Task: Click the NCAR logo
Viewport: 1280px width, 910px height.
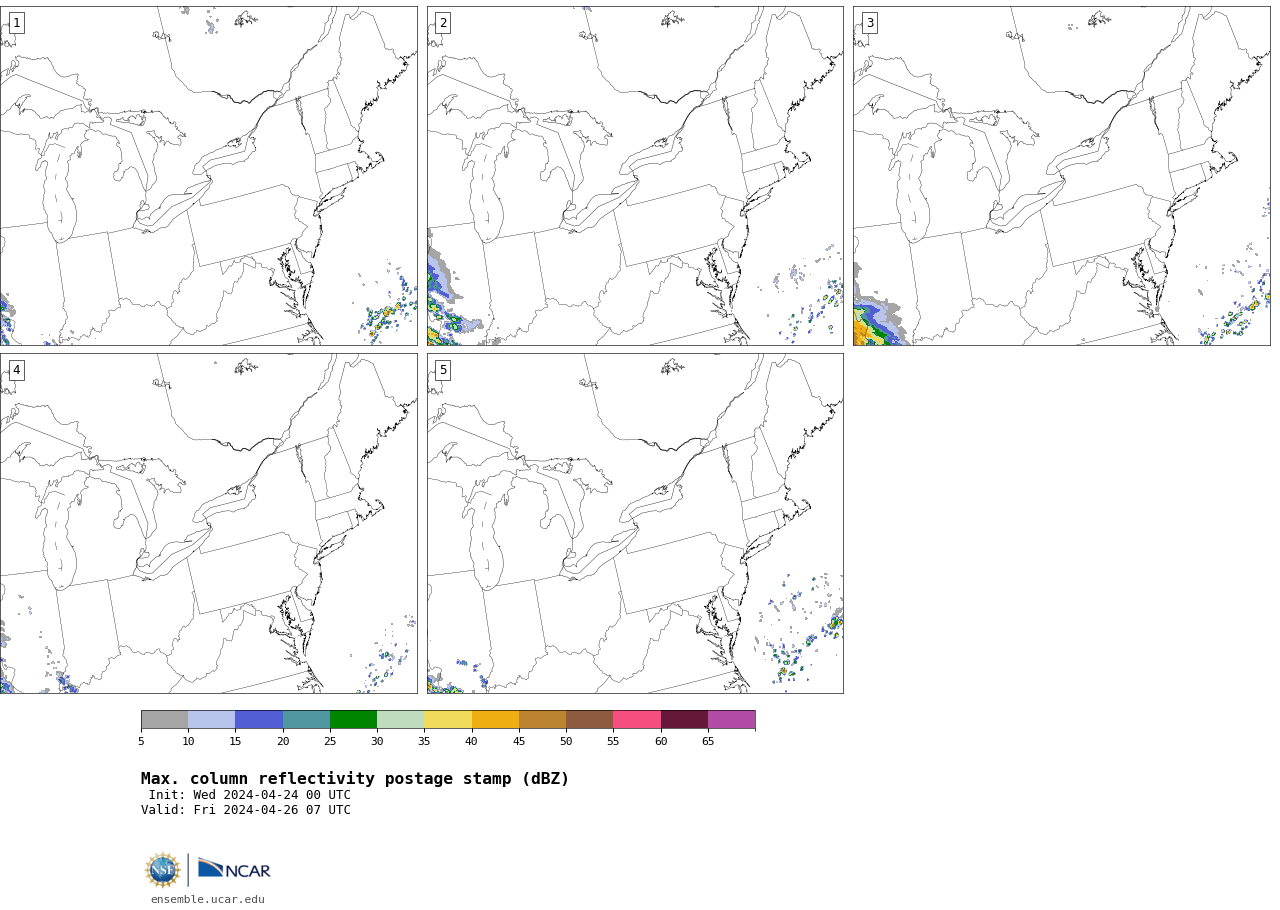Action: [x=234, y=870]
